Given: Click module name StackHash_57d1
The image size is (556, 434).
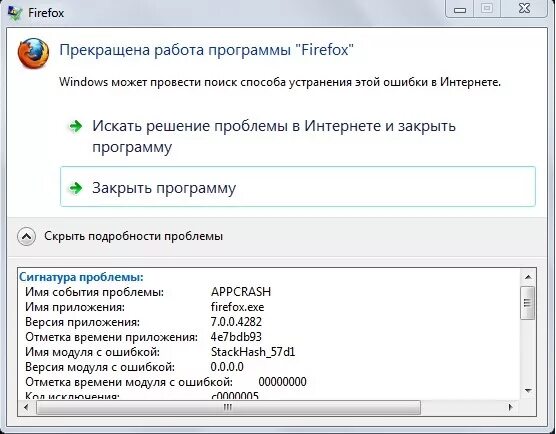Looking at the screenshot, I should click(253, 352).
